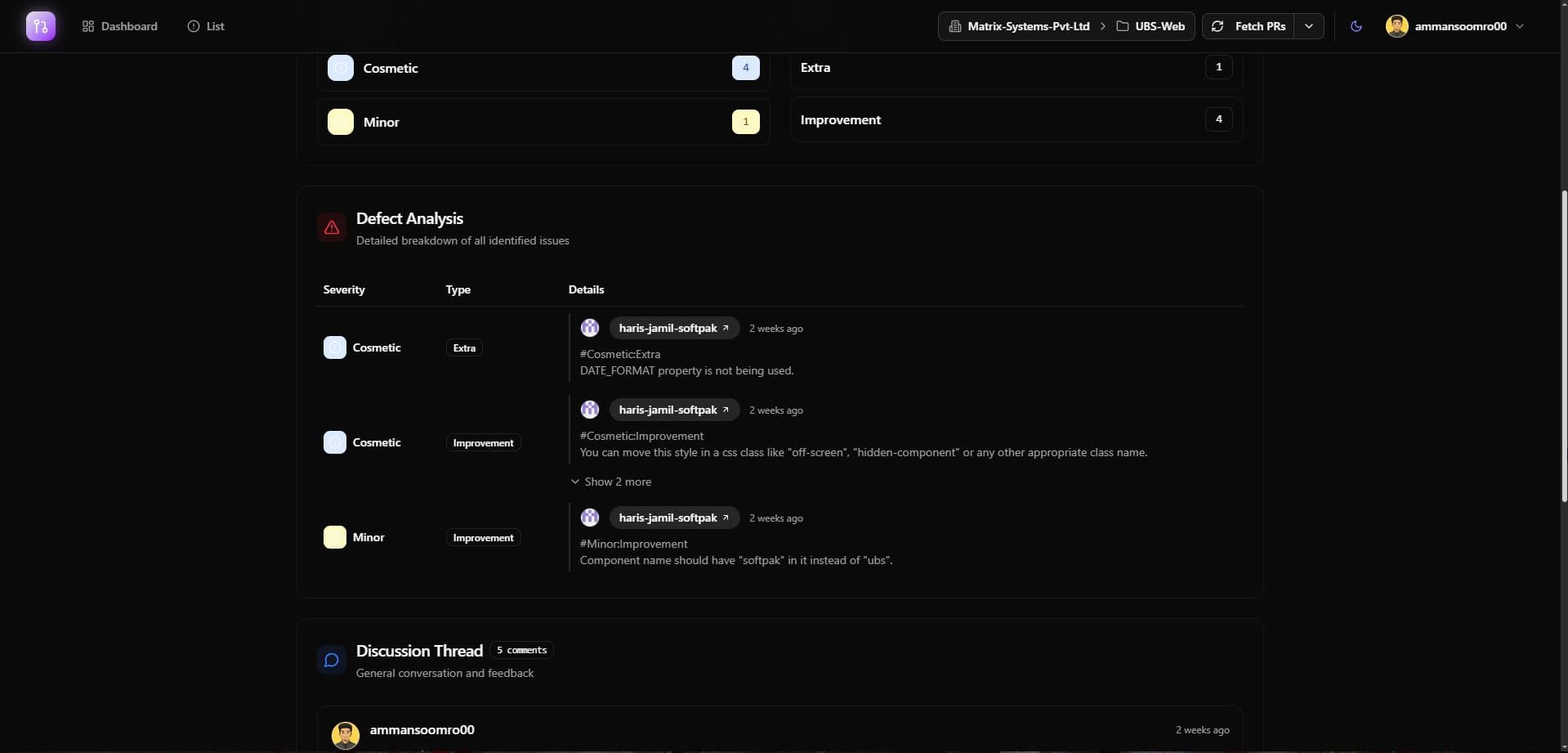1568x753 pixels.
Task: Click the Improvement count badge 4
Action: (1218, 119)
